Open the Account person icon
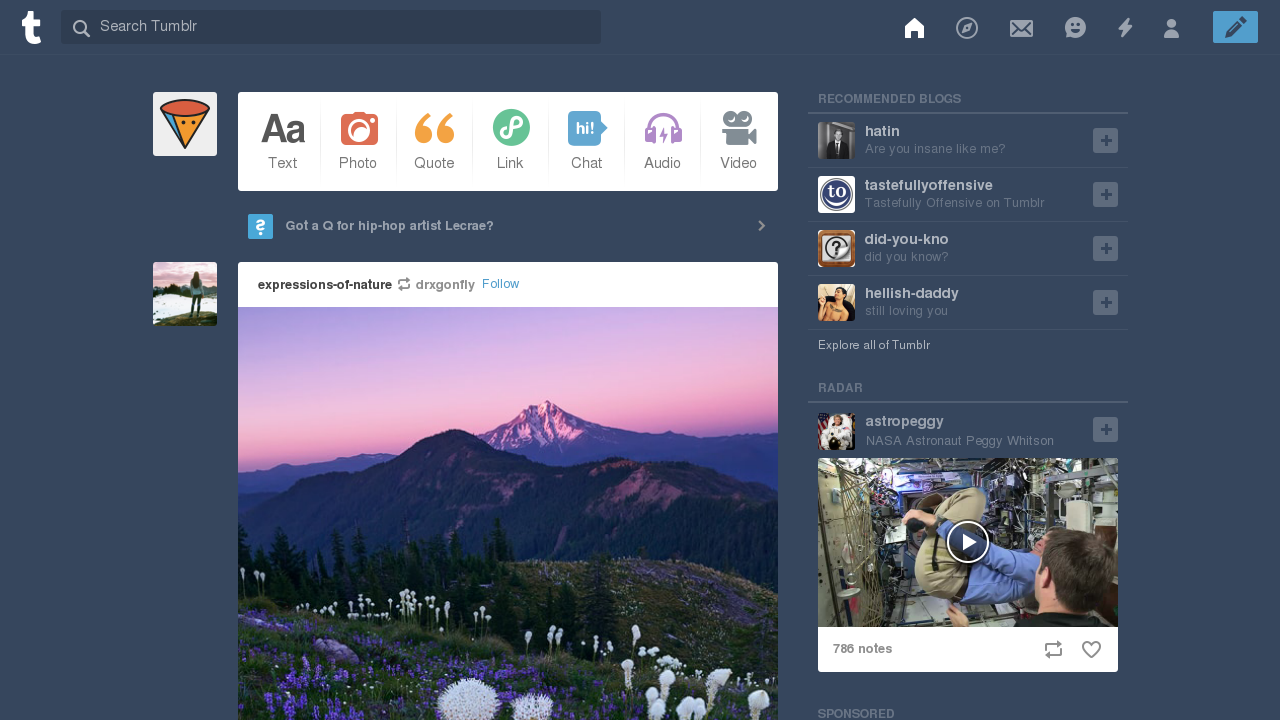Screen dimensions: 1280x720 pos(1171,28)
